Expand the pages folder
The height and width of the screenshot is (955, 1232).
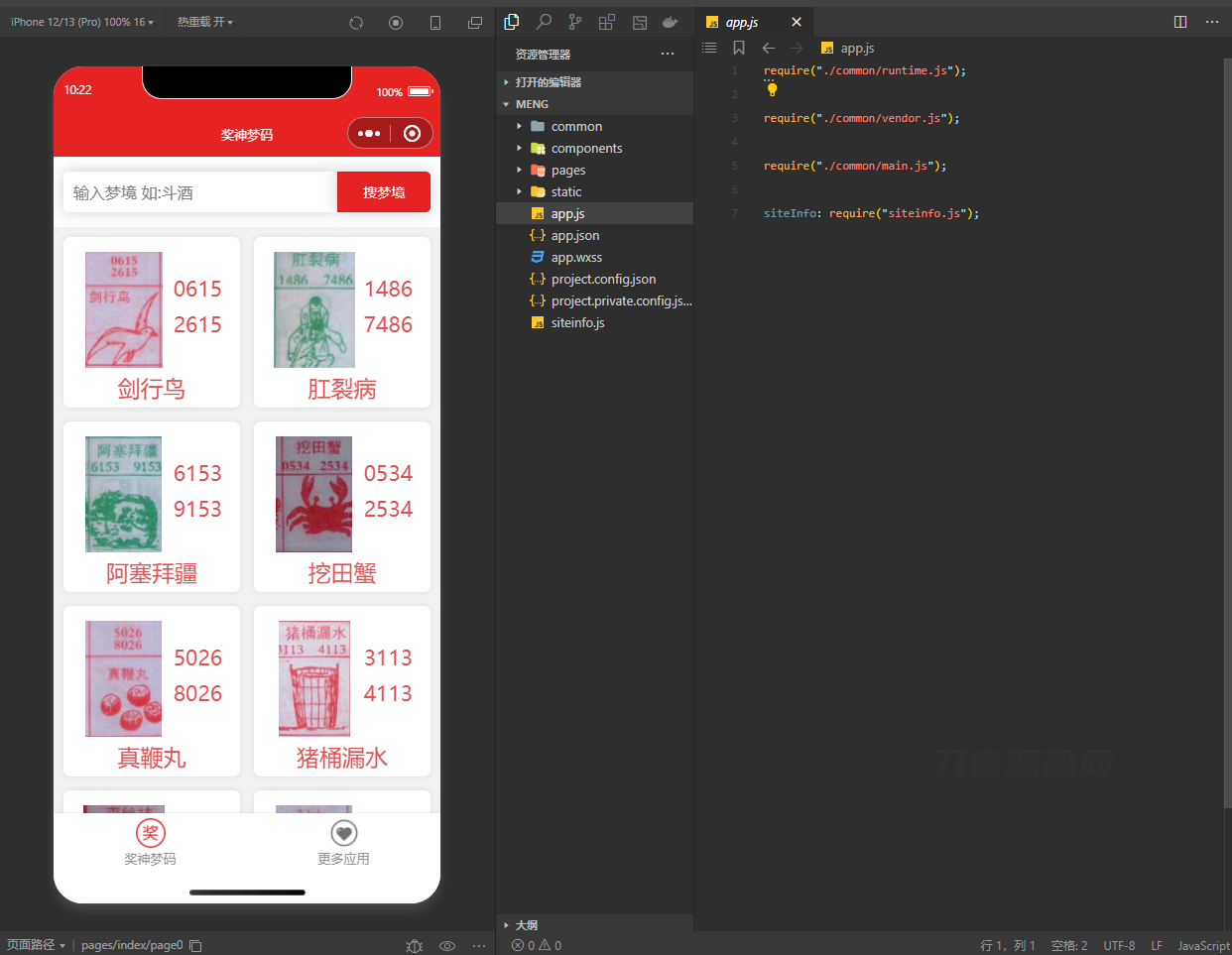(594, 170)
